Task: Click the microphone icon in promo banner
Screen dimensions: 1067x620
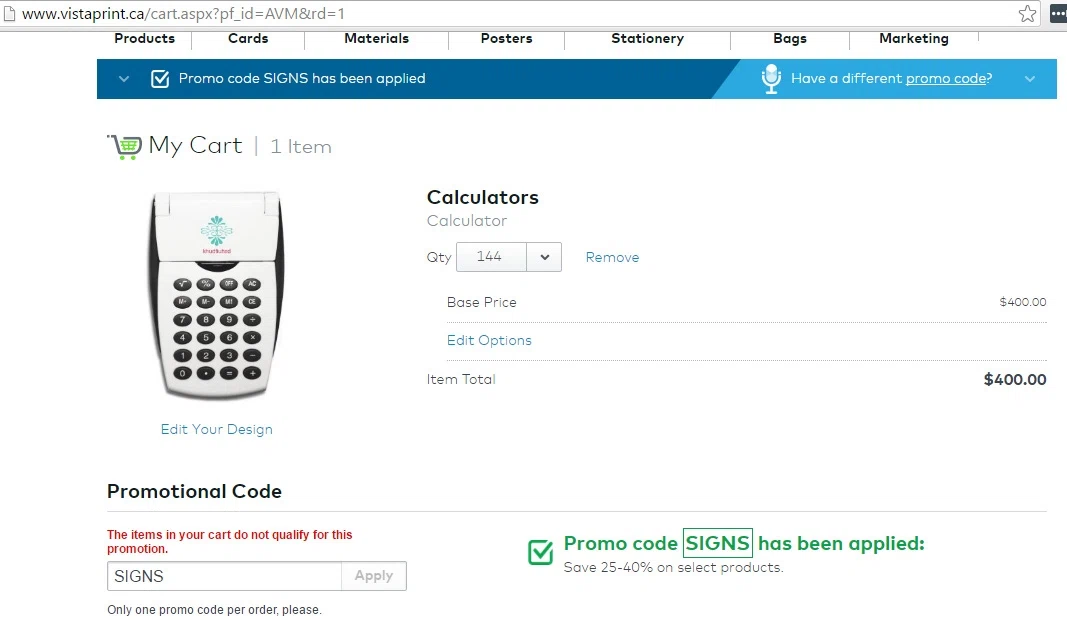Action: click(771, 79)
